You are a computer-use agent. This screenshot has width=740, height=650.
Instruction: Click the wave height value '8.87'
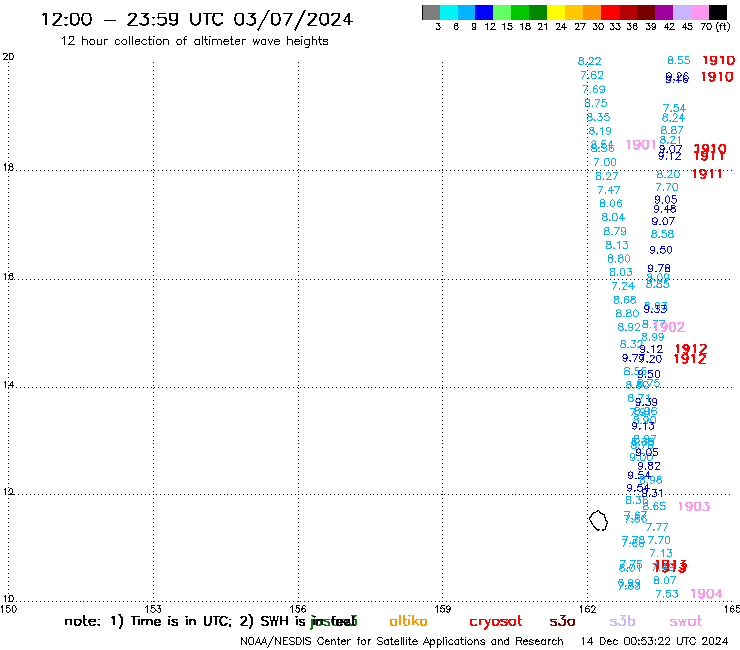(x=672, y=130)
